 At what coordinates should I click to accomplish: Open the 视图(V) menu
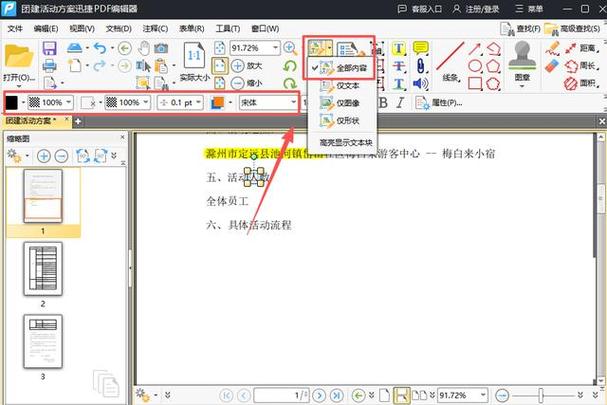[x=82, y=28]
